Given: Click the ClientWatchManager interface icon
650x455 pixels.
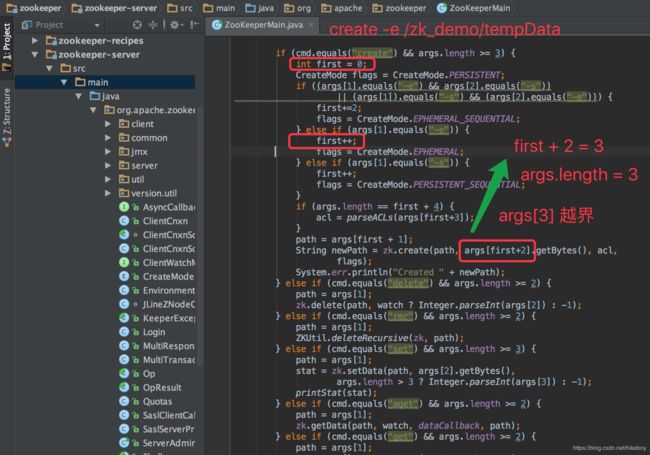Looking at the screenshot, I should pos(124,262).
